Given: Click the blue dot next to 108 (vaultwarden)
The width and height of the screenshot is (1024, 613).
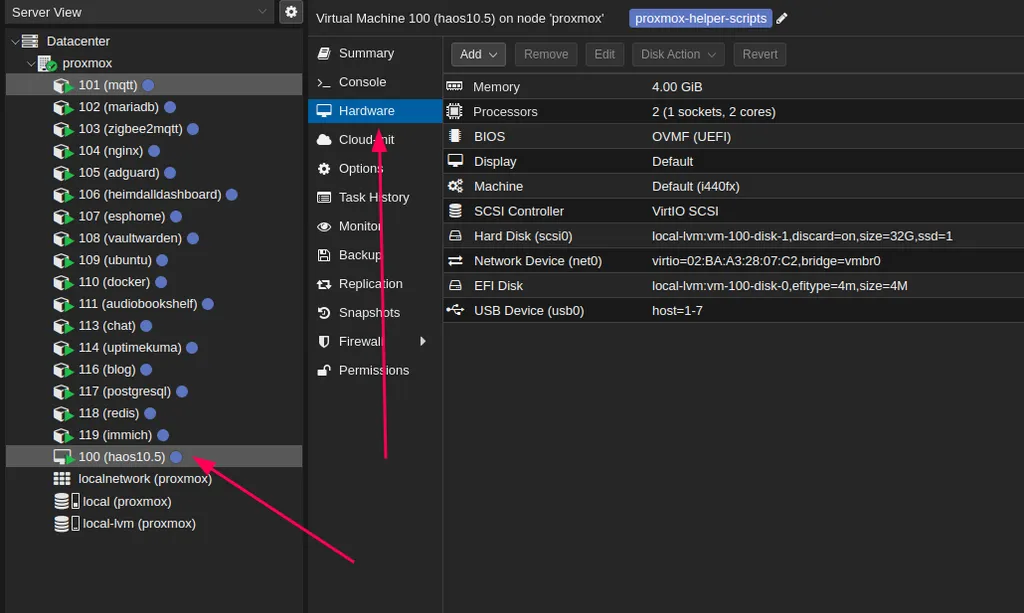Looking at the screenshot, I should 192,238.
